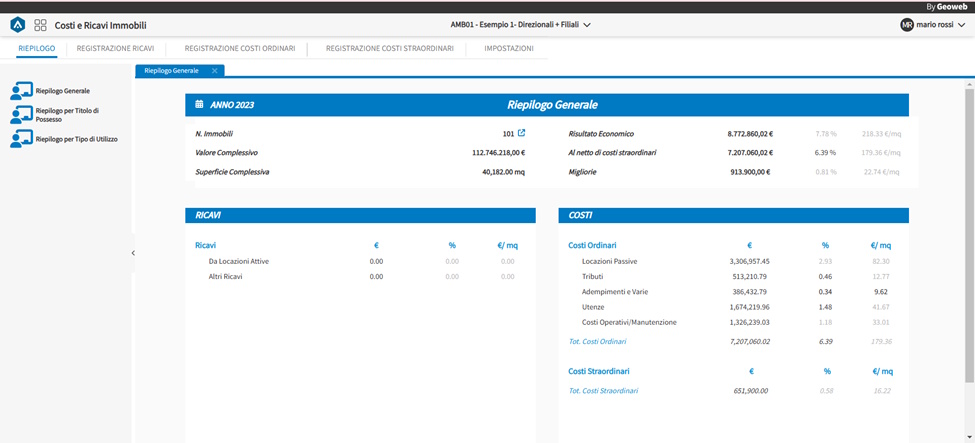Image resolution: width=975 pixels, height=443 pixels.
Task: Open the external link icon next to 101
Action: coord(521,133)
